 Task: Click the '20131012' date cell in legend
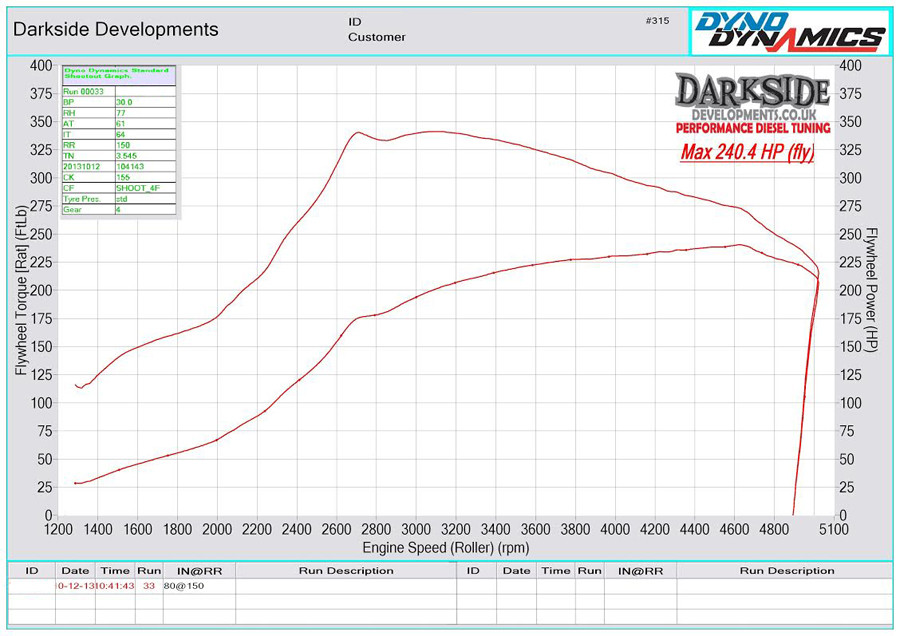88,166
